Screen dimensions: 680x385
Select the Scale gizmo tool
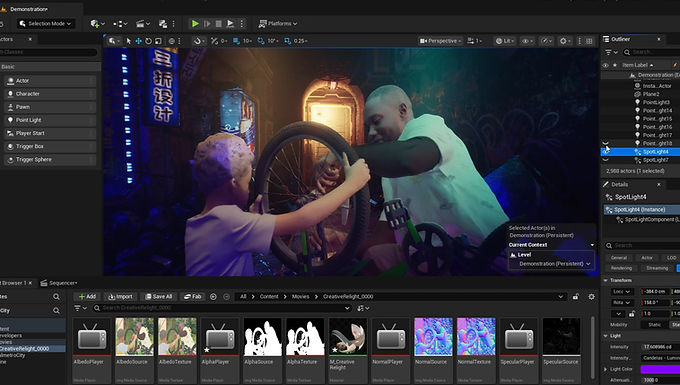point(158,41)
